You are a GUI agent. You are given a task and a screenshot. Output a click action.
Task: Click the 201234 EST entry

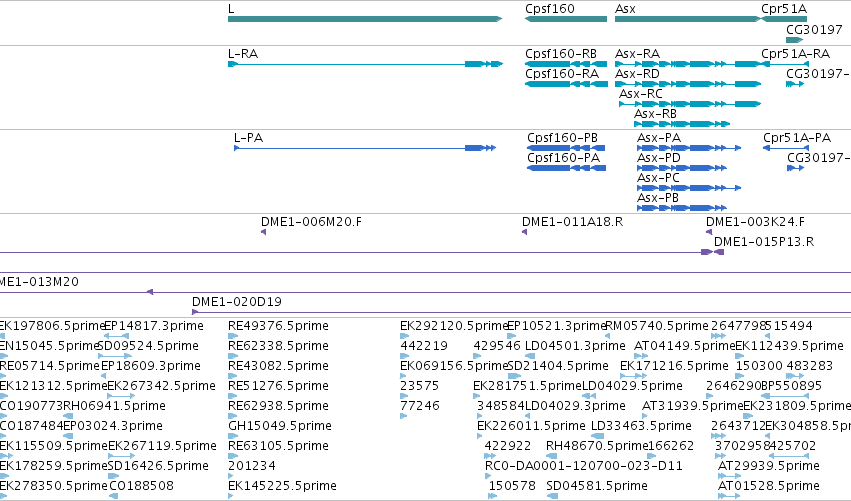point(251,466)
